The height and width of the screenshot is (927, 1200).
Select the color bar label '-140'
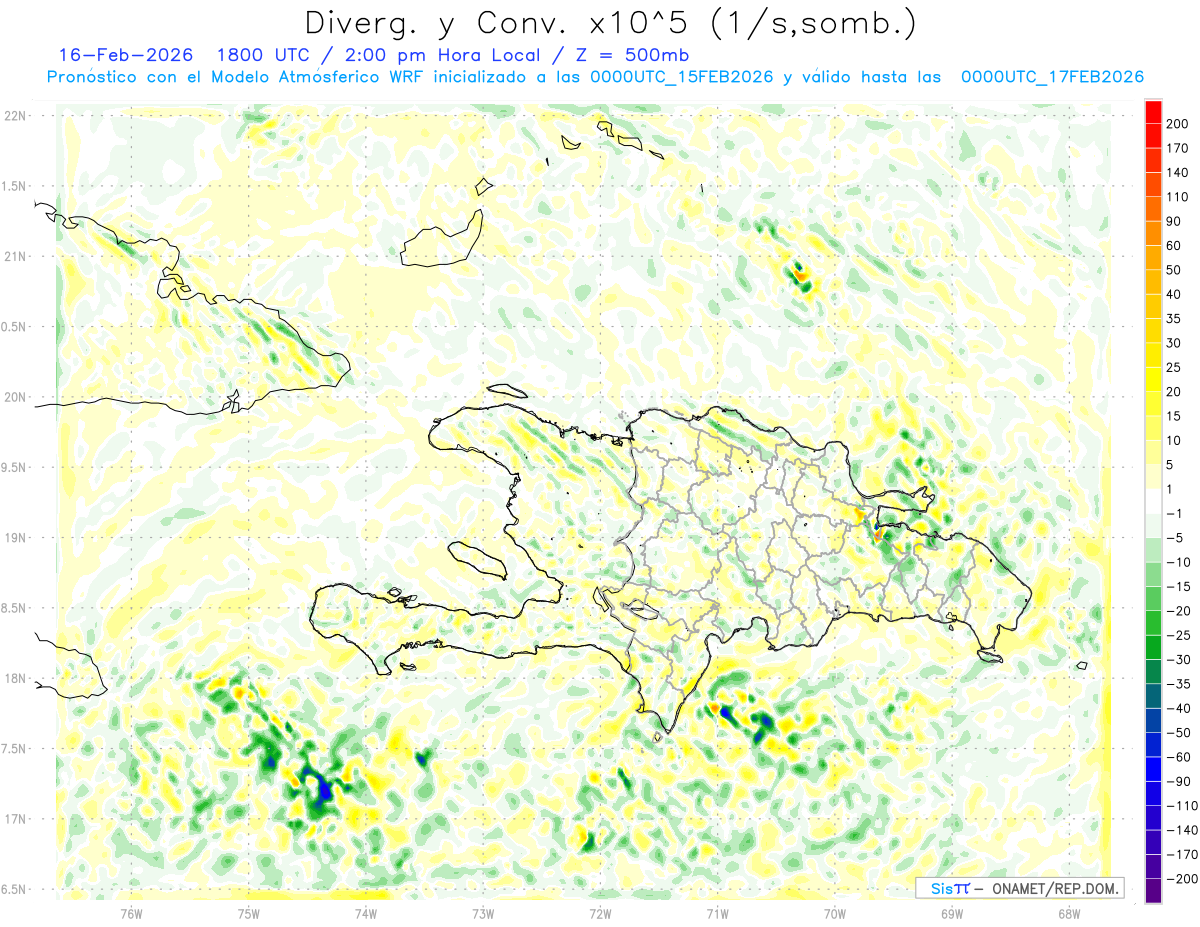coord(1182,831)
